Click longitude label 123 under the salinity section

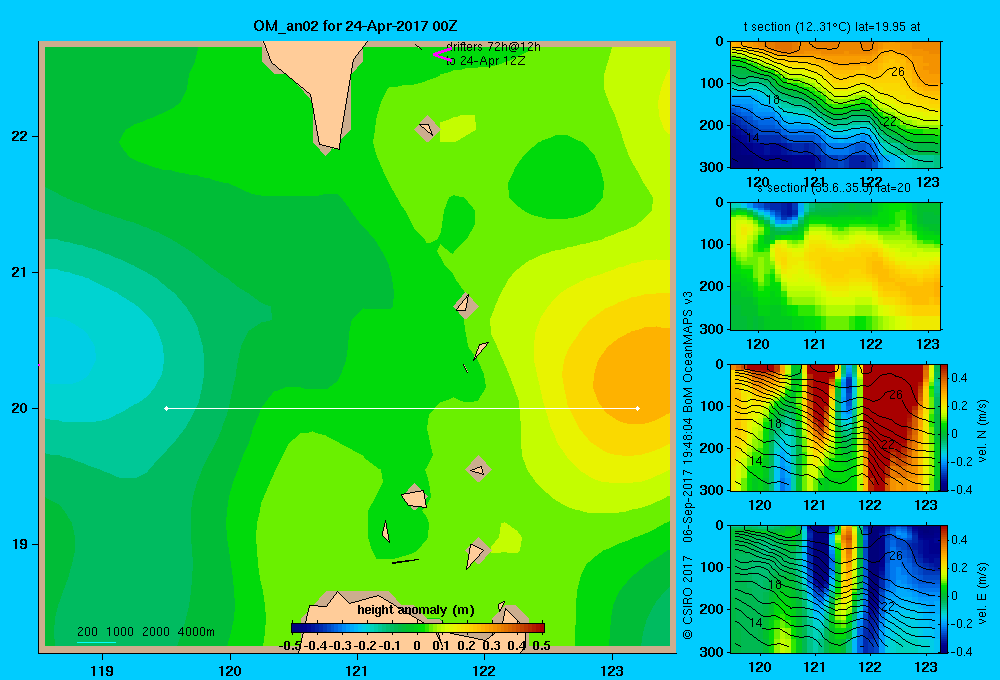click(927, 344)
